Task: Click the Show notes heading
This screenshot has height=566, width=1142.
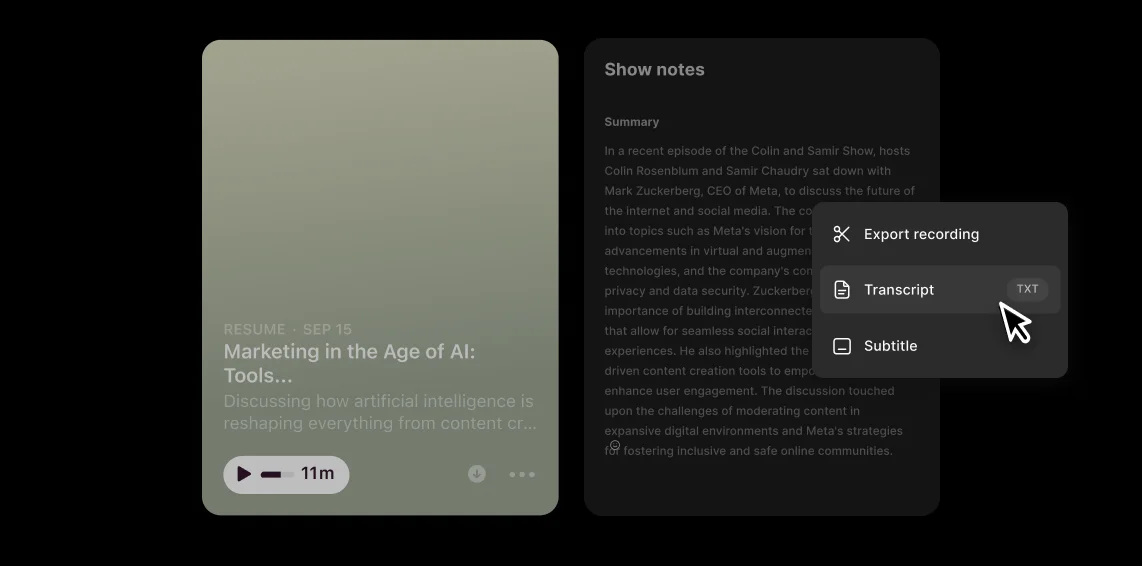Action: point(654,70)
